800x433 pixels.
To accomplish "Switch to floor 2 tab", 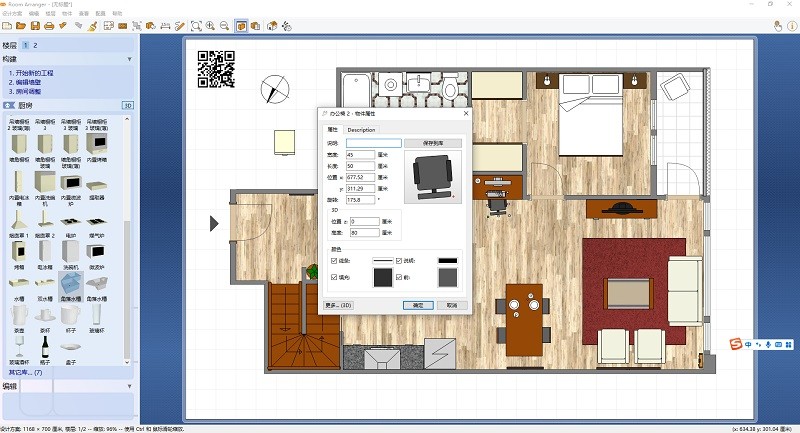I will tap(35, 45).
